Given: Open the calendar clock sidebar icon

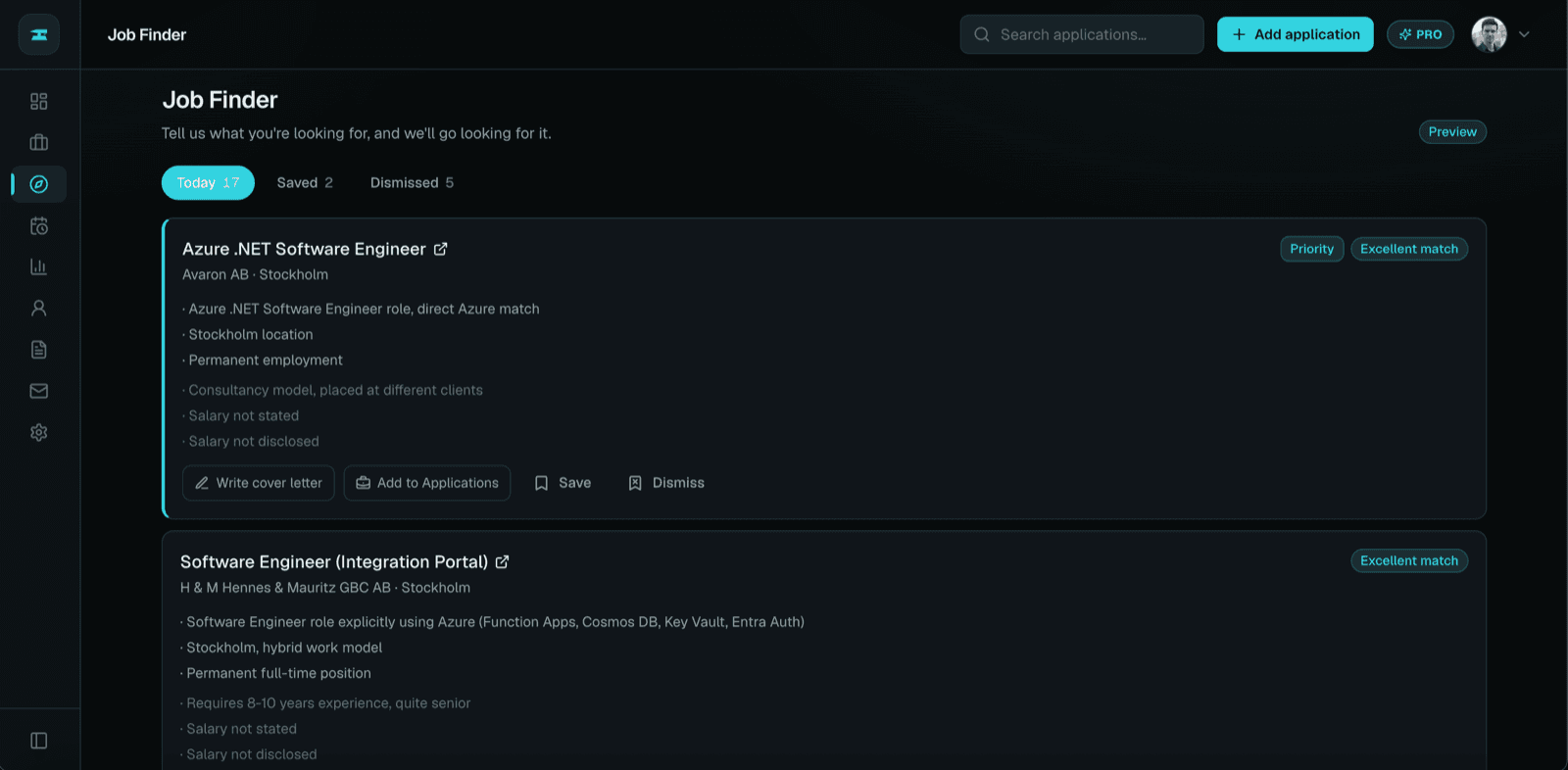Looking at the screenshot, I should click(x=39, y=225).
